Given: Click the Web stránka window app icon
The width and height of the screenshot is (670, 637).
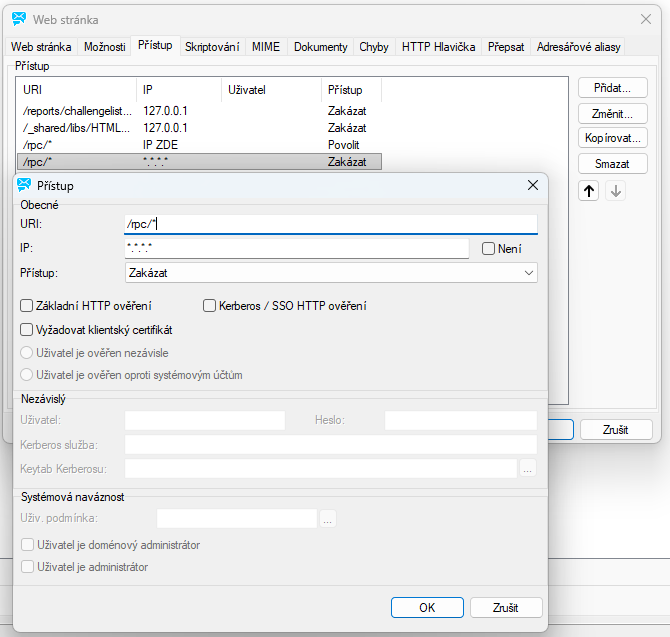Looking at the screenshot, I should click(x=19, y=19).
